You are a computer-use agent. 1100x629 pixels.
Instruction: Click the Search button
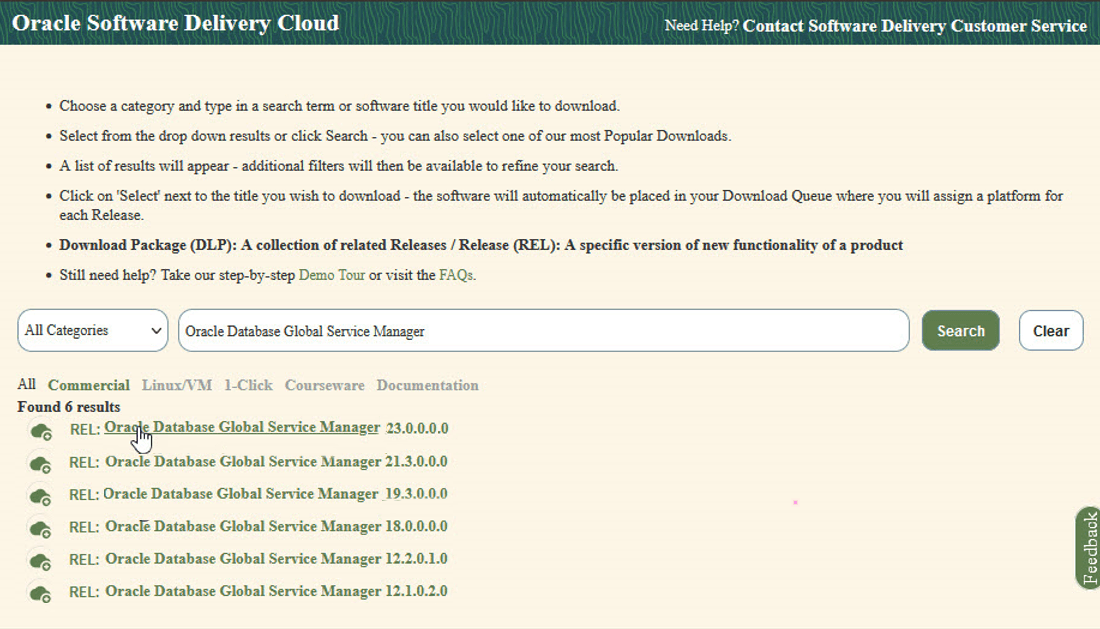click(960, 330)
